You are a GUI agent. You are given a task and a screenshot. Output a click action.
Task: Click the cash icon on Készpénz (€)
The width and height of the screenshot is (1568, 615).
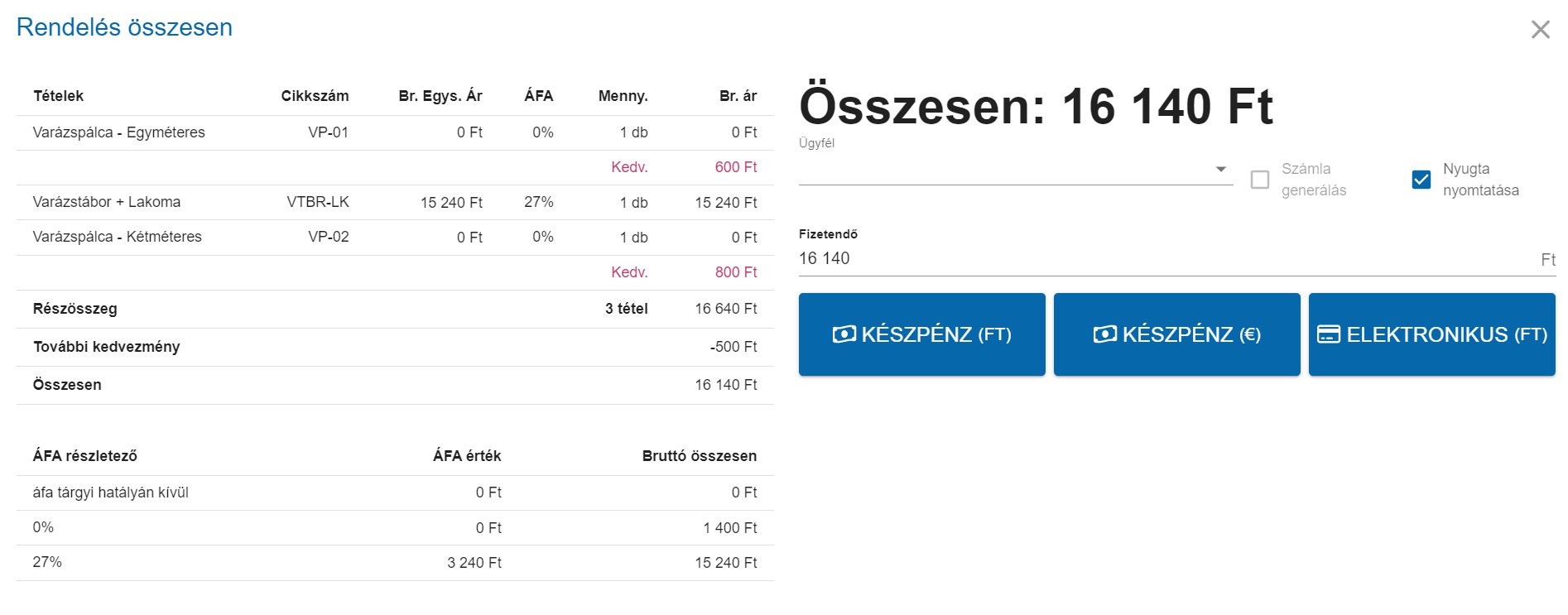click(1104, 334)
